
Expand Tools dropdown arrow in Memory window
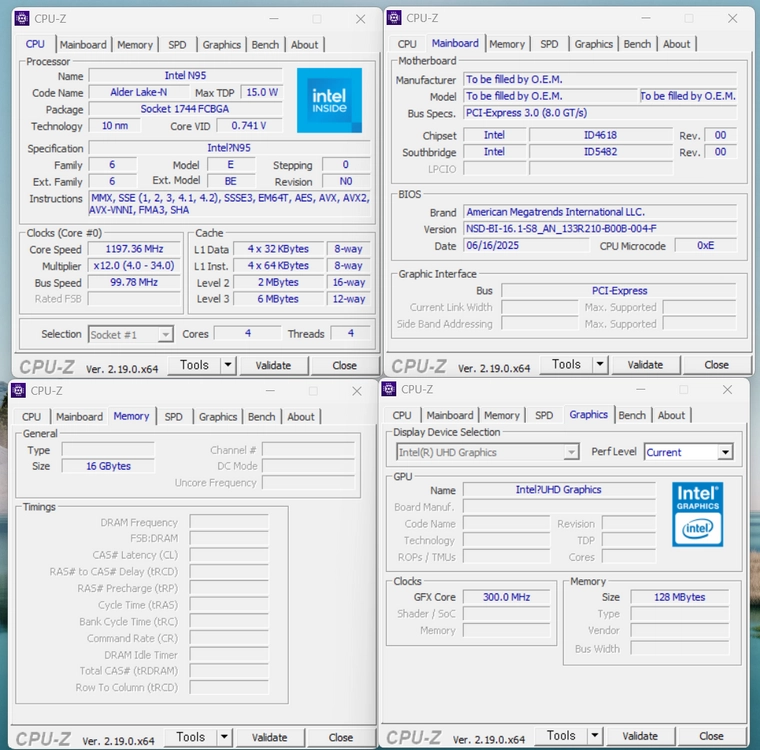[224, 737]
